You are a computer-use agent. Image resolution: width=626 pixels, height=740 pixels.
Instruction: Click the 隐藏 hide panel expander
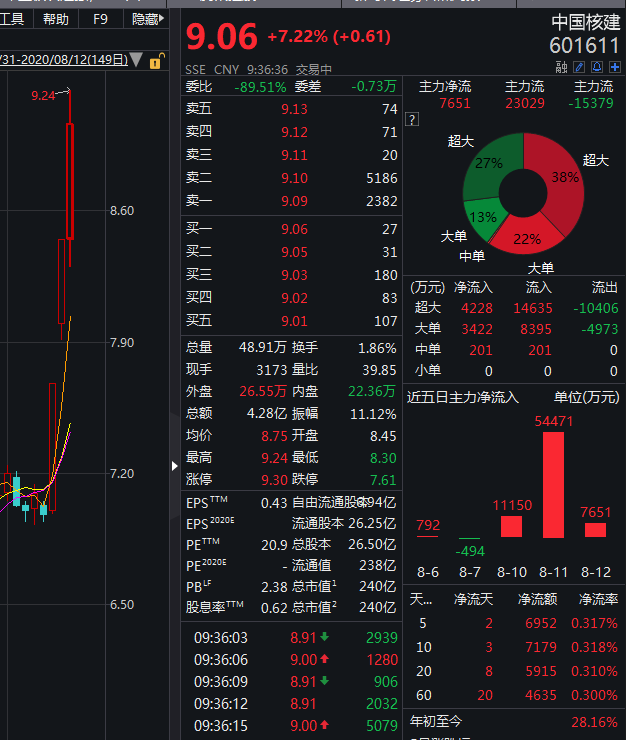click(144, 18)
